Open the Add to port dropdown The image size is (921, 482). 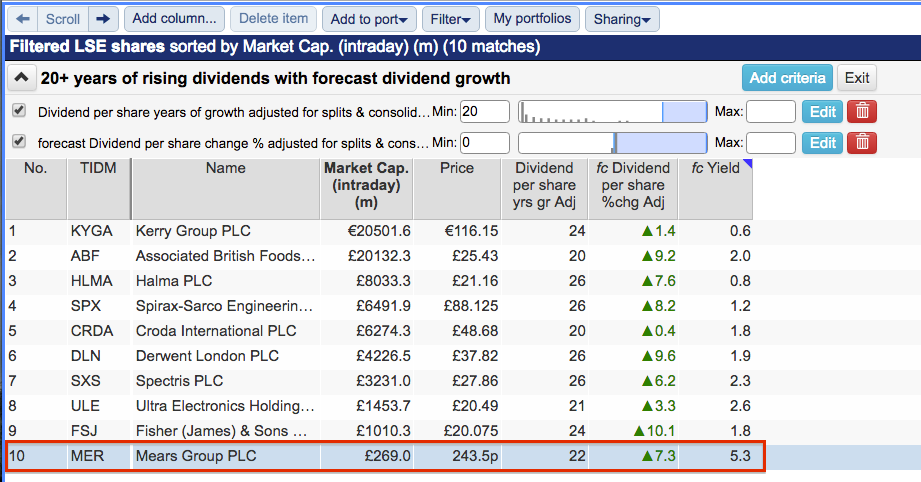pos(369,19)
